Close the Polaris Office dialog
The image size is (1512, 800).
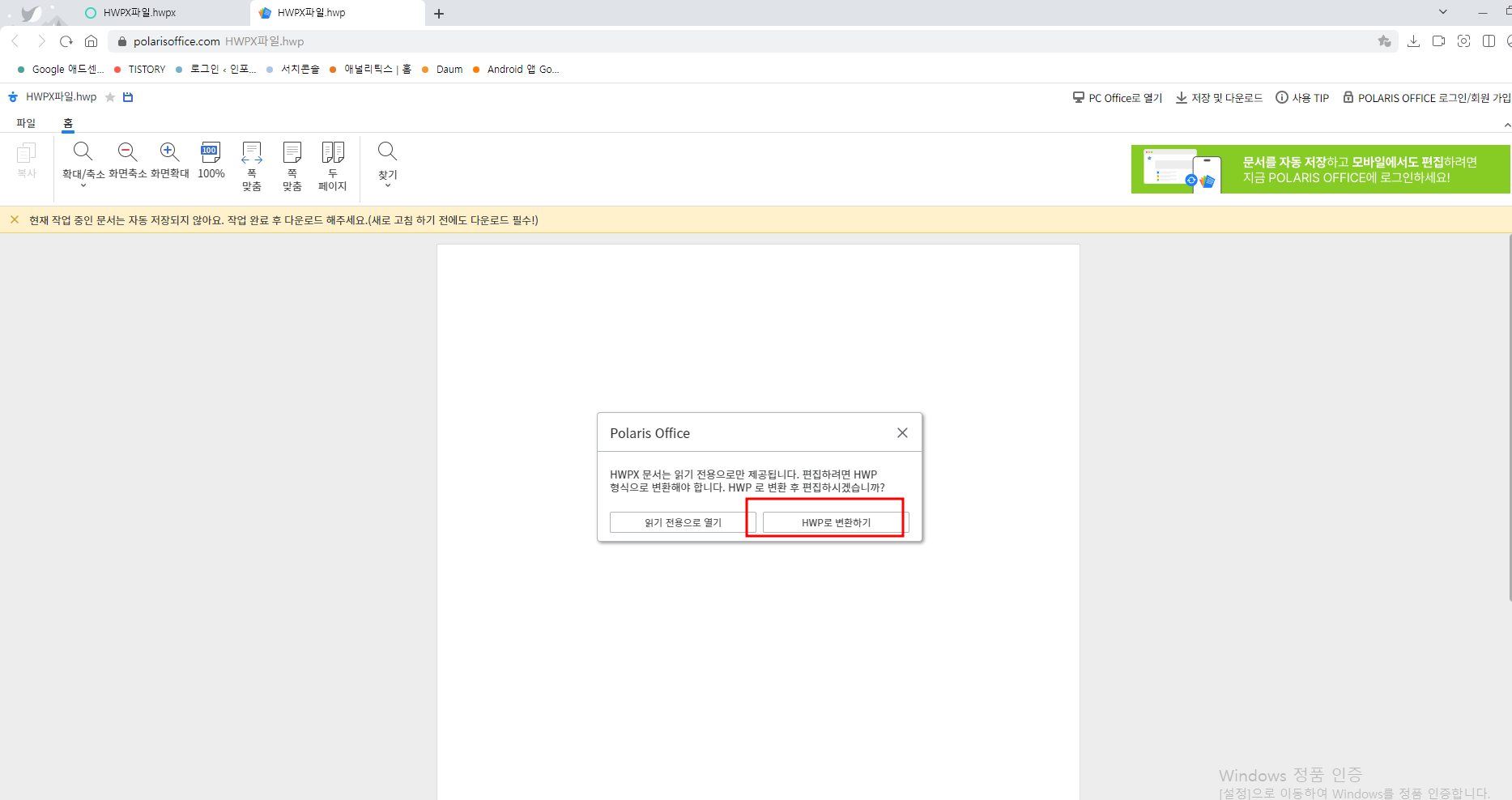tap(902, 433)
